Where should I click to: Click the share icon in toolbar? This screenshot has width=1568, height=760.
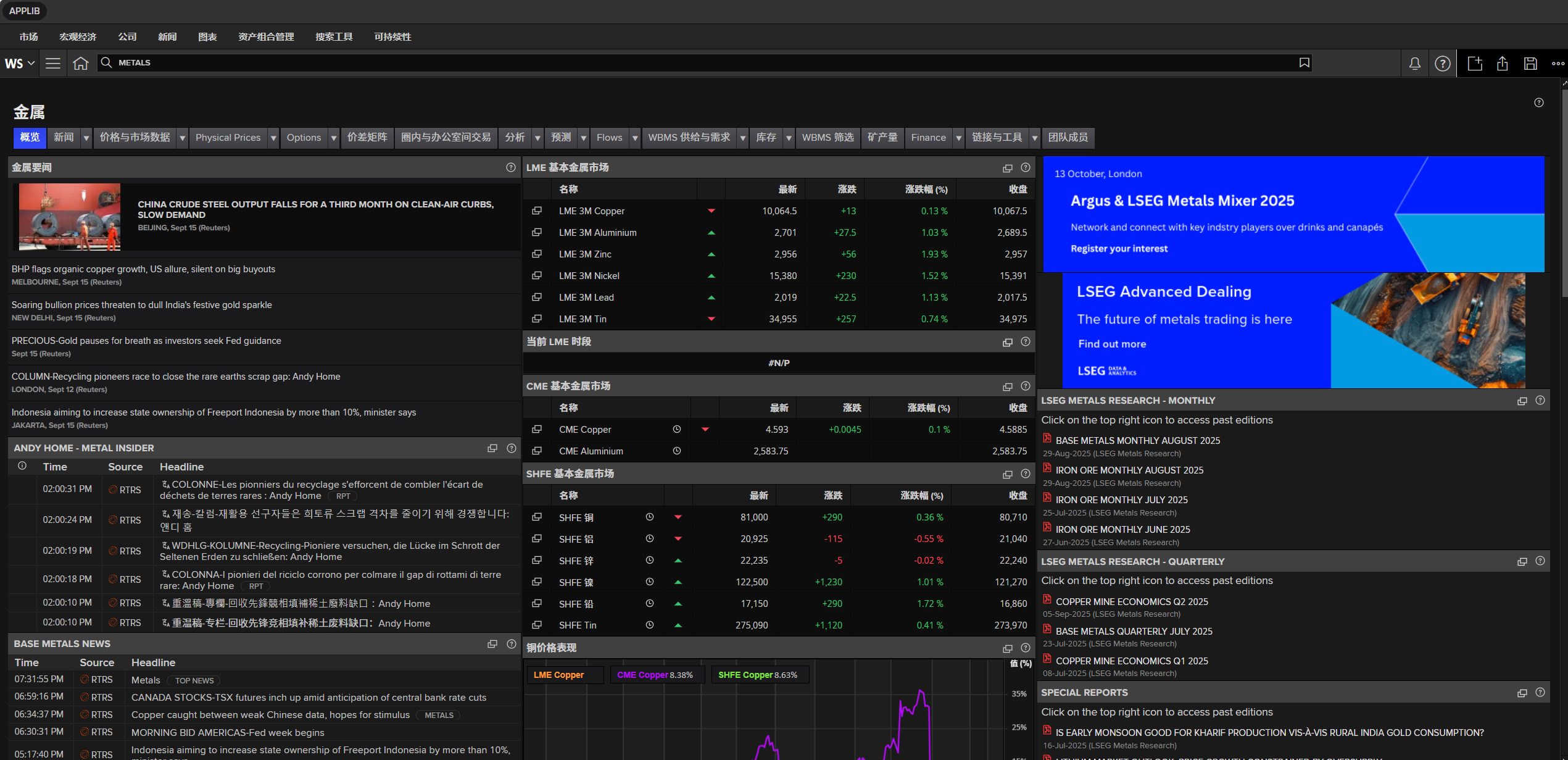point(1502,63)
